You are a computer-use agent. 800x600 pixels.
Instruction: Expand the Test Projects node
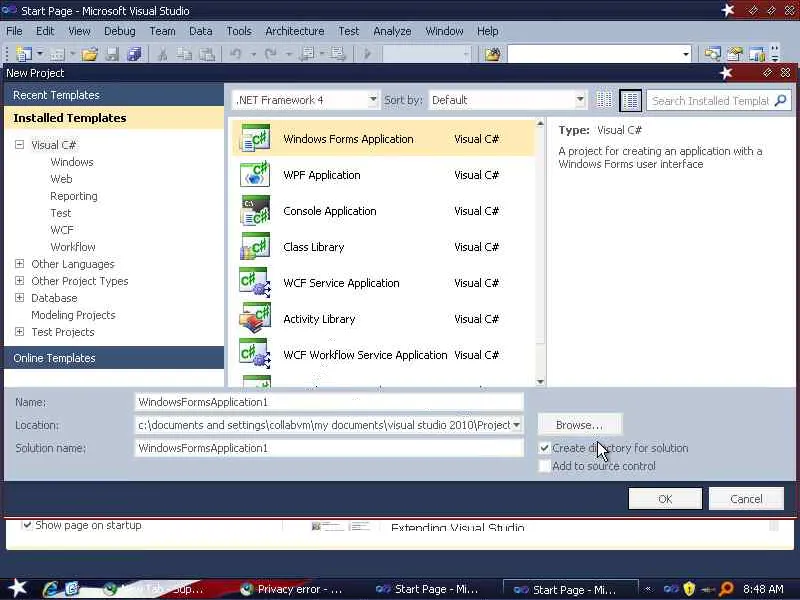click(x=19, y=332)
